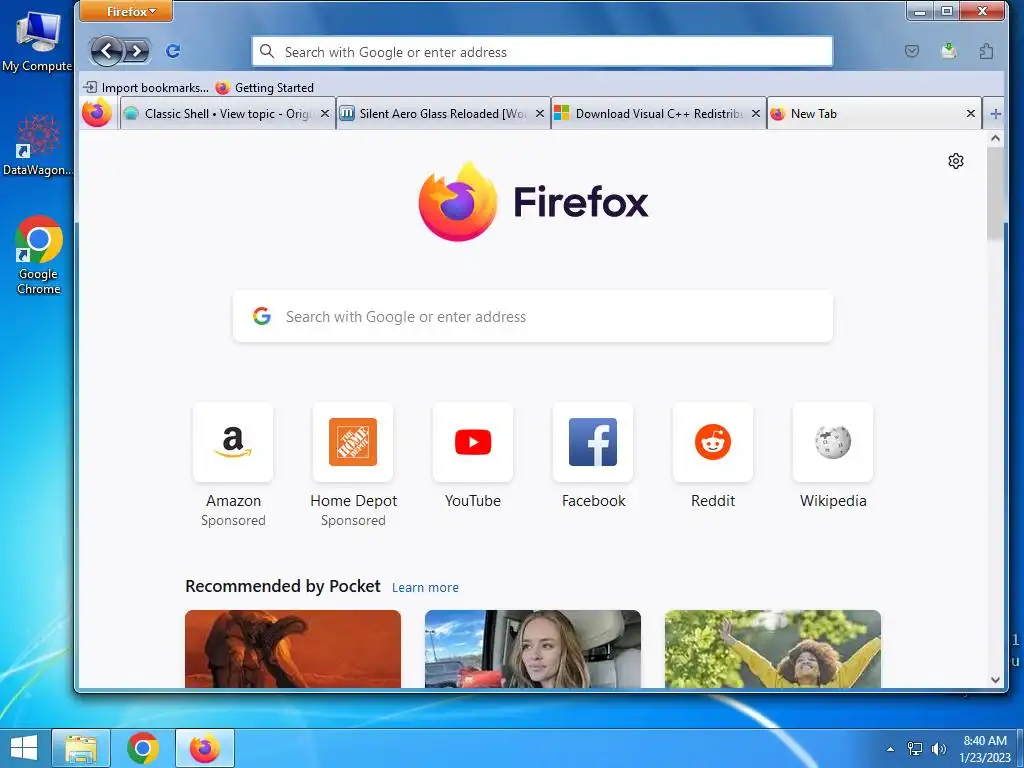The image size is (1024, 768).
Task: Open the Extensions puzzle icon
Action: (986, 51)
